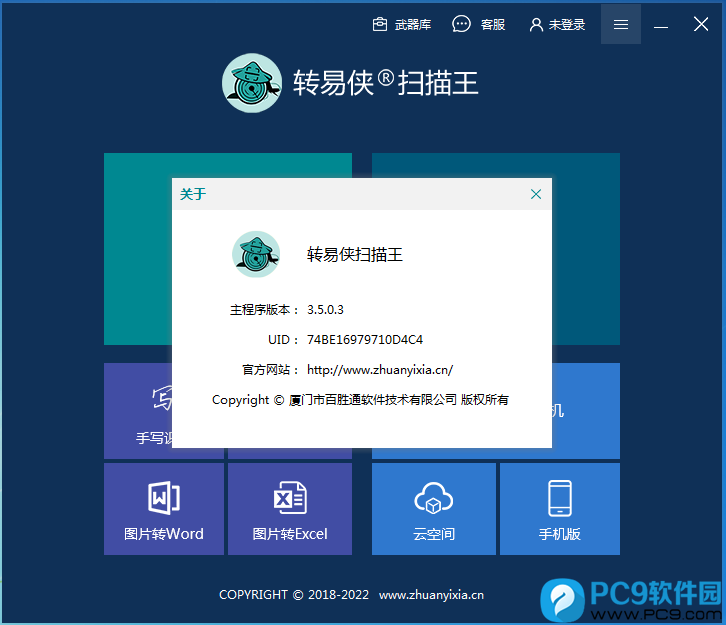Open the 手机版 mobile version tile
Screen dimensions: 726x625
[x=560, y=509]
